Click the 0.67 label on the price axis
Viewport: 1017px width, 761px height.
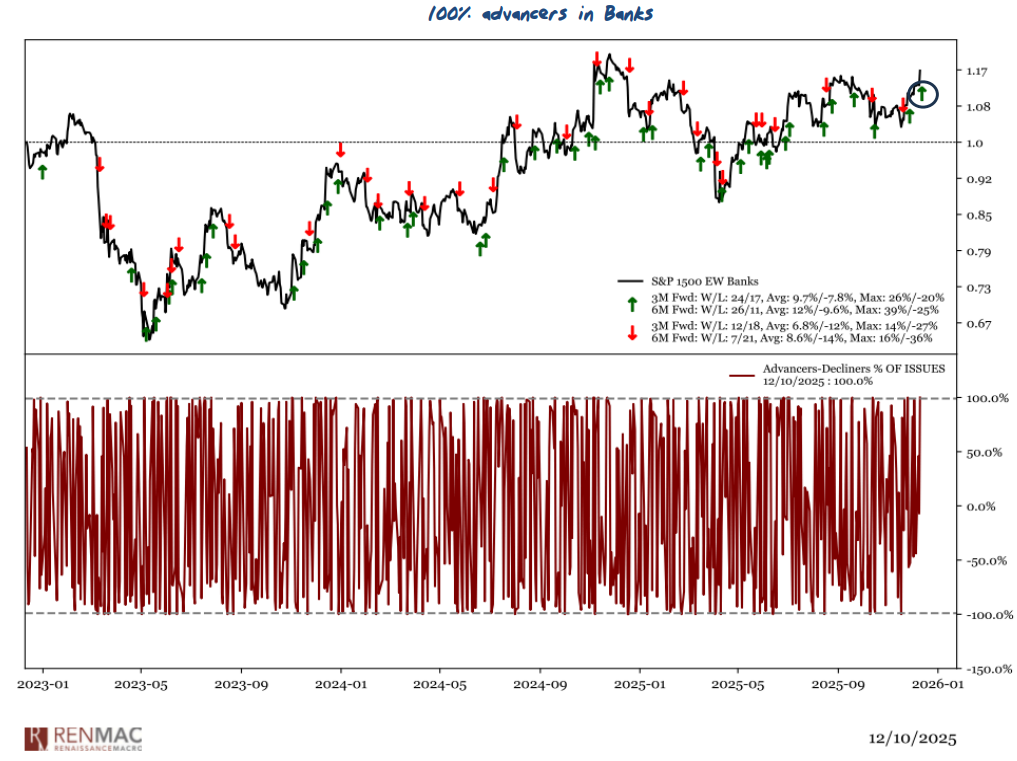[978, 324]
